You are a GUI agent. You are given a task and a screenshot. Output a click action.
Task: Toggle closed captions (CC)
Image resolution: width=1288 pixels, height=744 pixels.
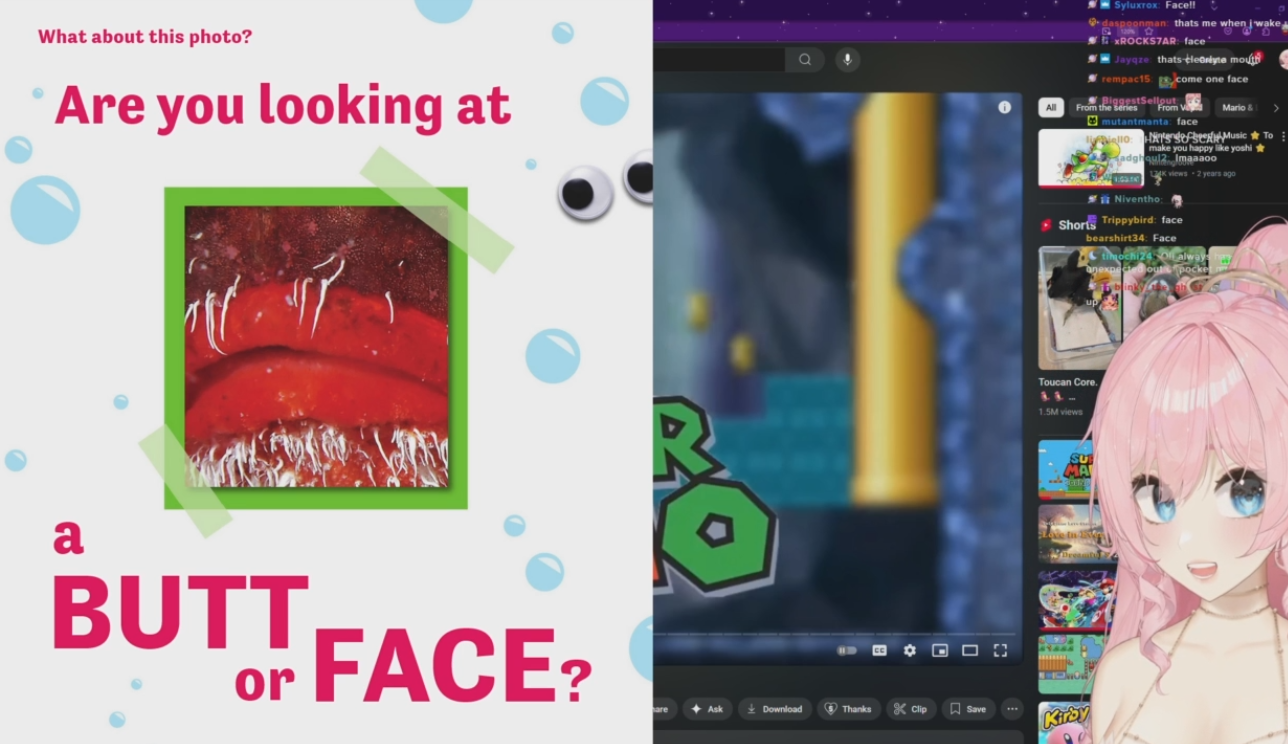point(879,650)
